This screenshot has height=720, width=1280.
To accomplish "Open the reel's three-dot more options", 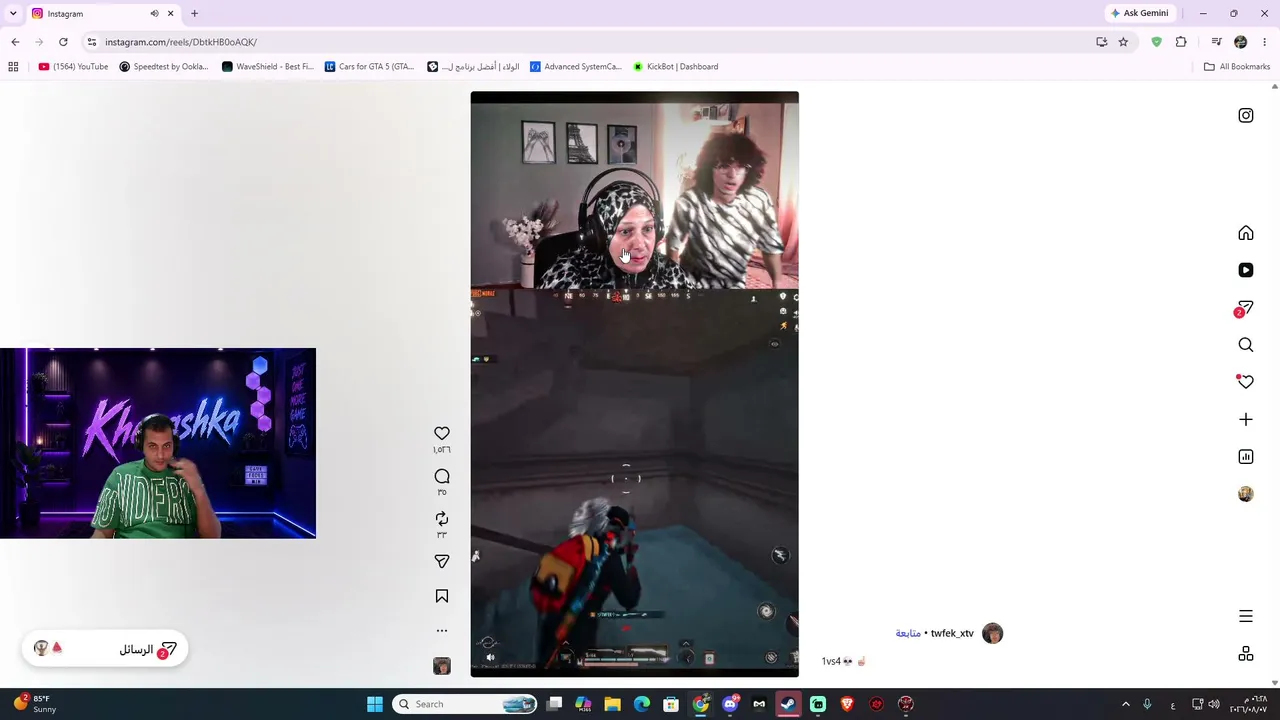I will tap(442, 630).
